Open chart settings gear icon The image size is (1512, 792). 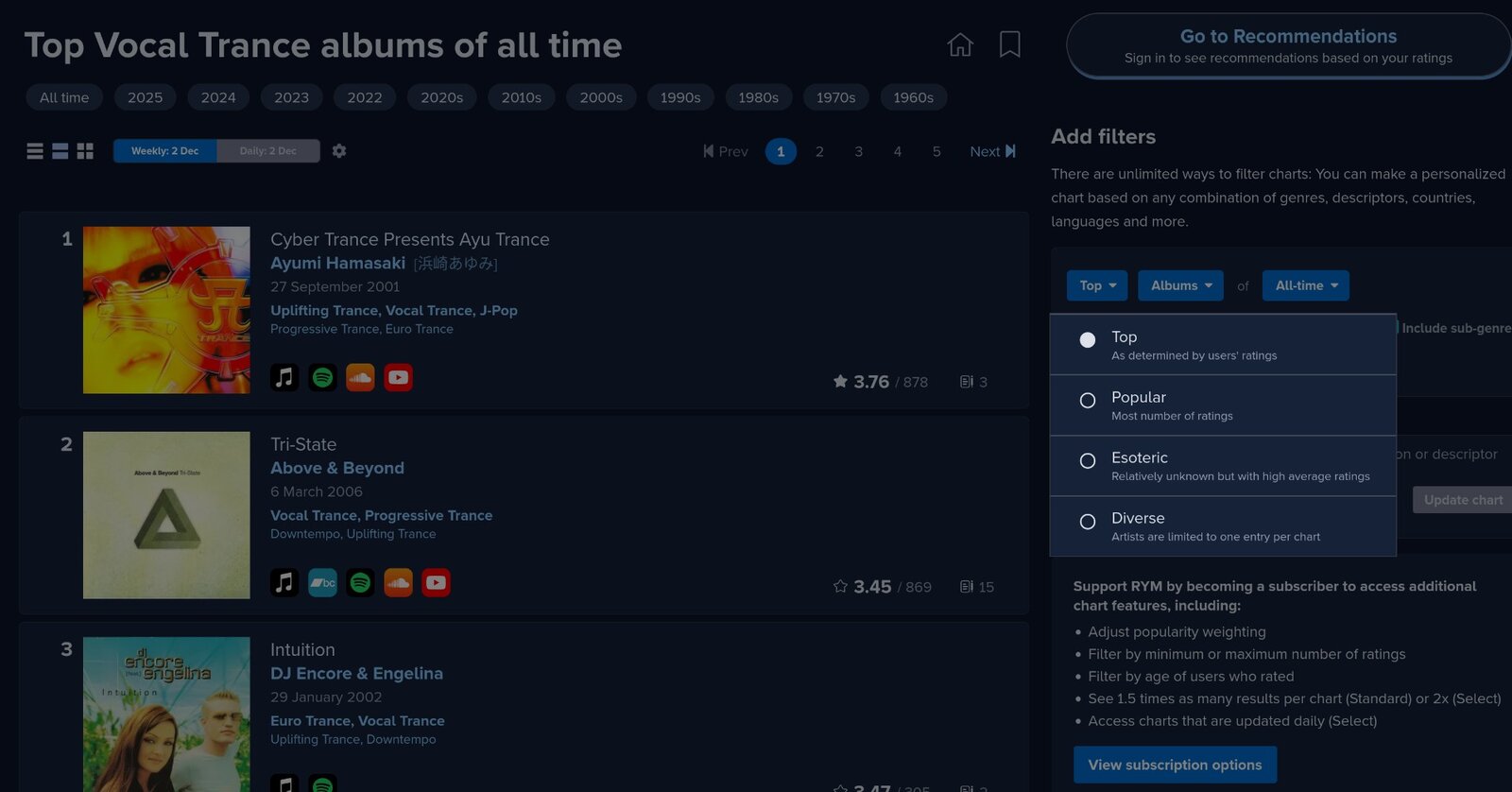339,151
